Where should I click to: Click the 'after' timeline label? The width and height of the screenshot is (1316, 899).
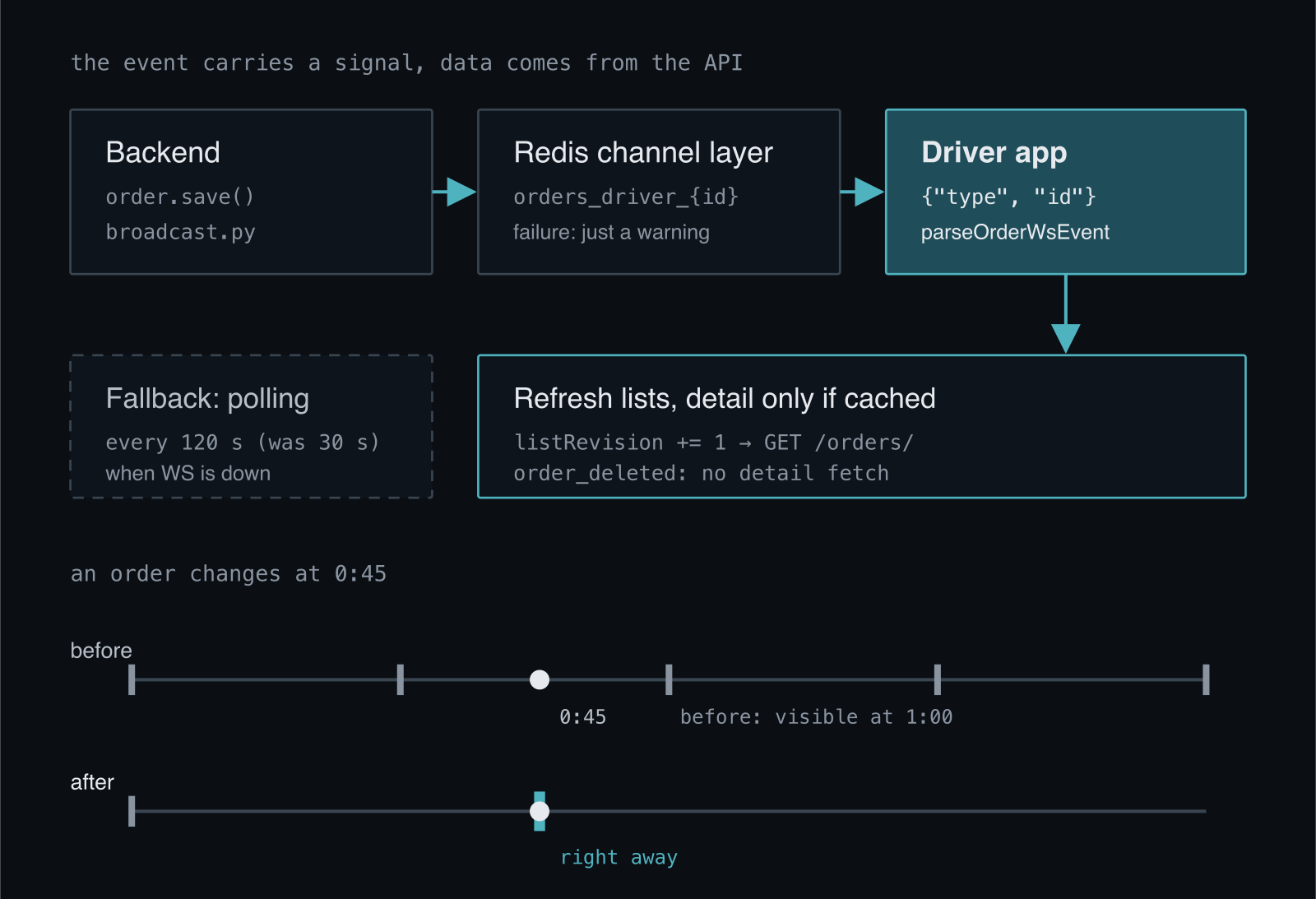[92, 782]
